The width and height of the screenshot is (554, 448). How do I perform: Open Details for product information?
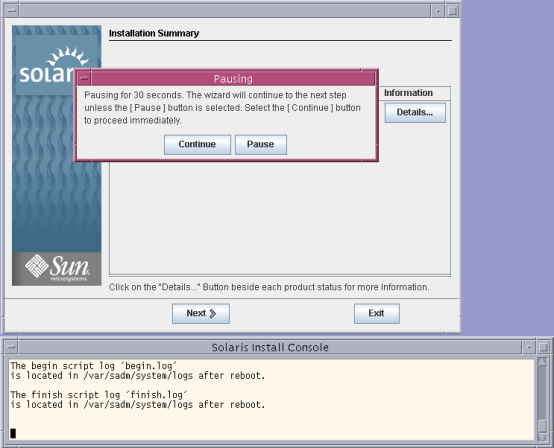click(415, 113)
